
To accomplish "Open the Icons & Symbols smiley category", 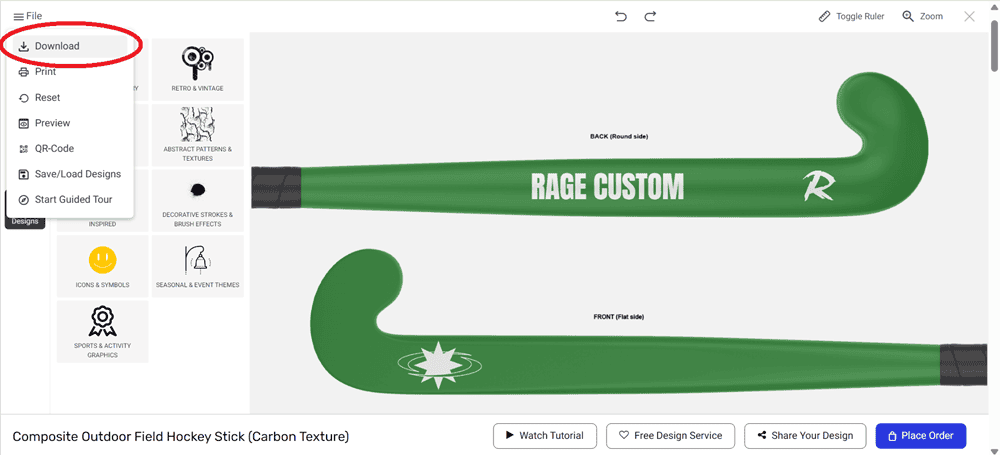I will click(x=102, y=266).
